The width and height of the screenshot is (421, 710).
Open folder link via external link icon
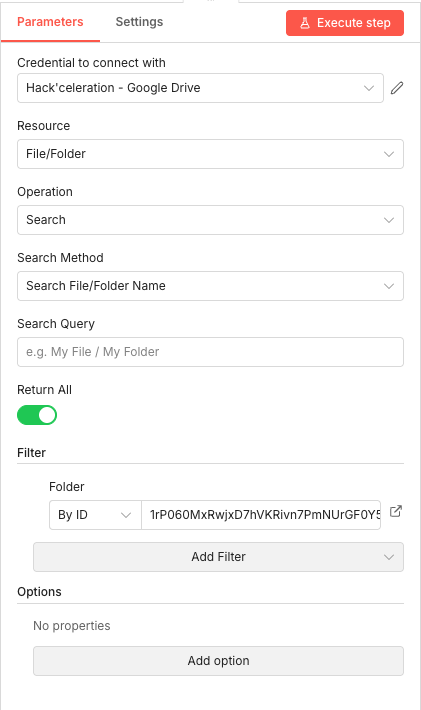(396, 511)
